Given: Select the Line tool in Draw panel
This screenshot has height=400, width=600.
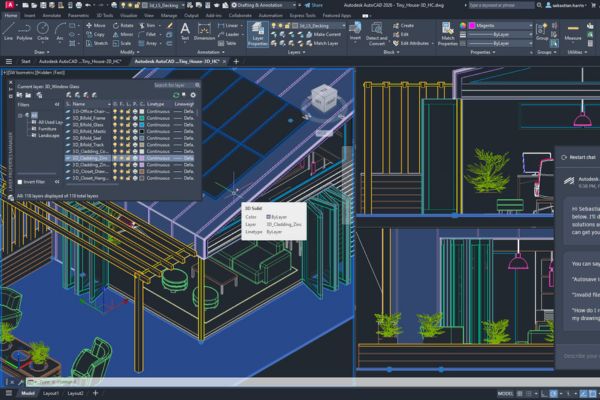Looking at the screenshot, I should [x=8, y=31].
